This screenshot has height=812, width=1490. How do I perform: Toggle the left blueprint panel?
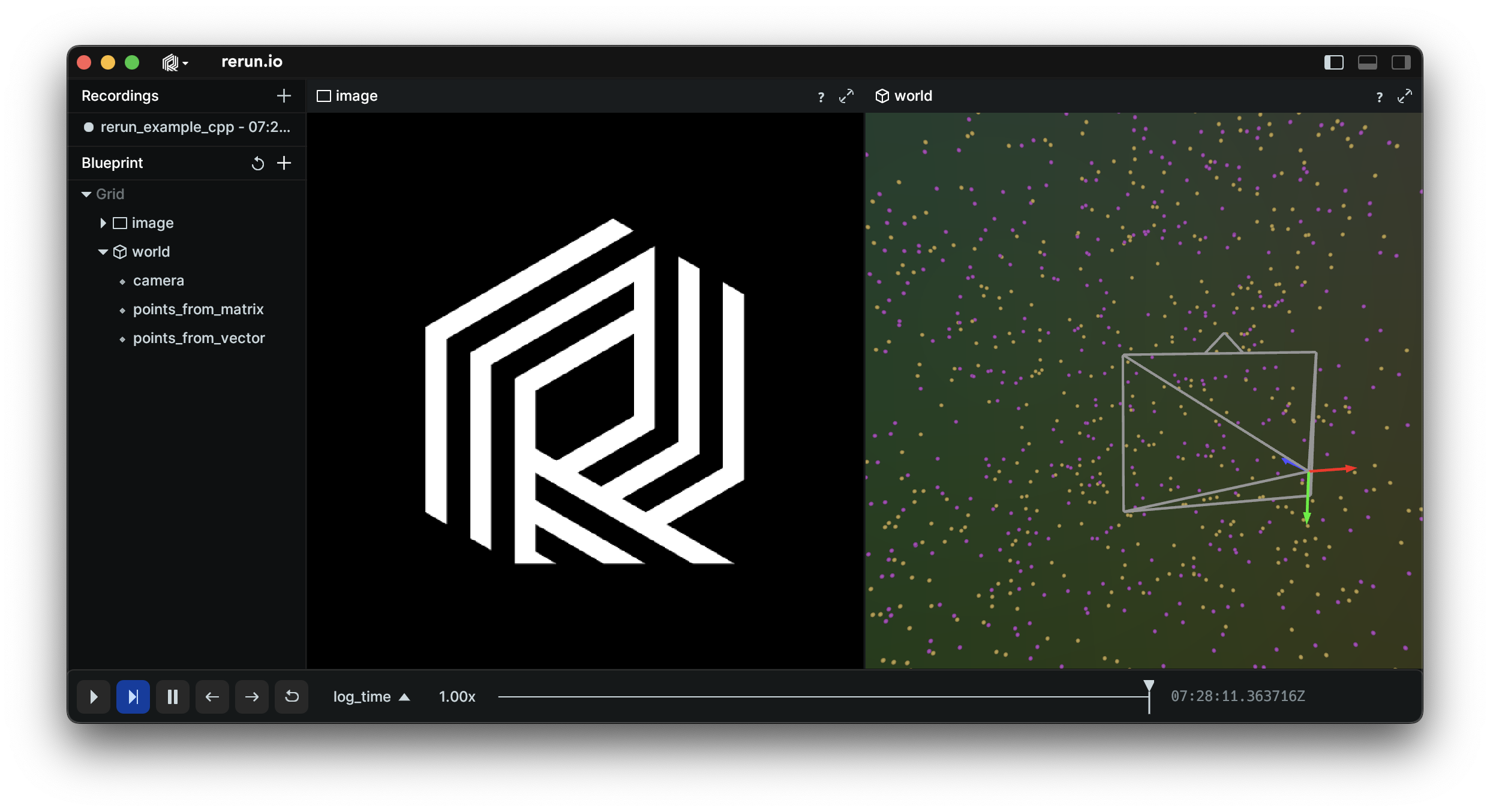tap(1333, 62)
